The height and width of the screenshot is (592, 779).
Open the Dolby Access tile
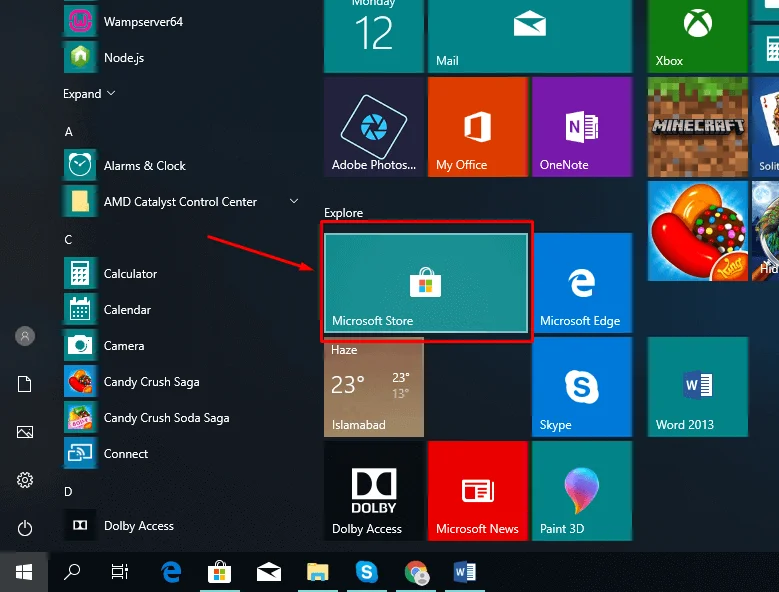tap(374, 491)
